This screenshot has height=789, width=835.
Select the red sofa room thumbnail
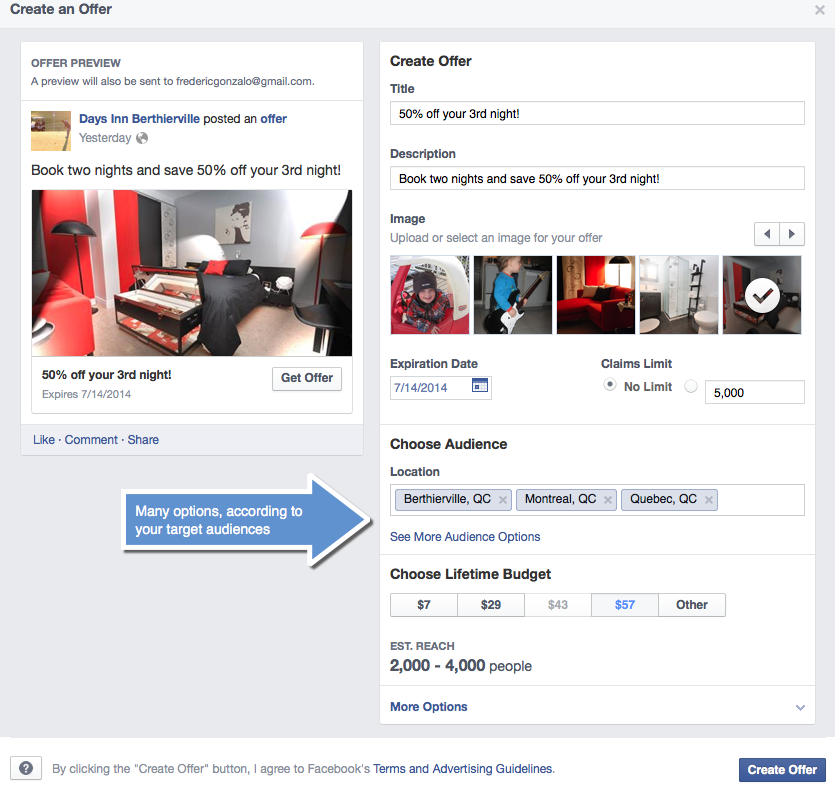pos(596,295)
